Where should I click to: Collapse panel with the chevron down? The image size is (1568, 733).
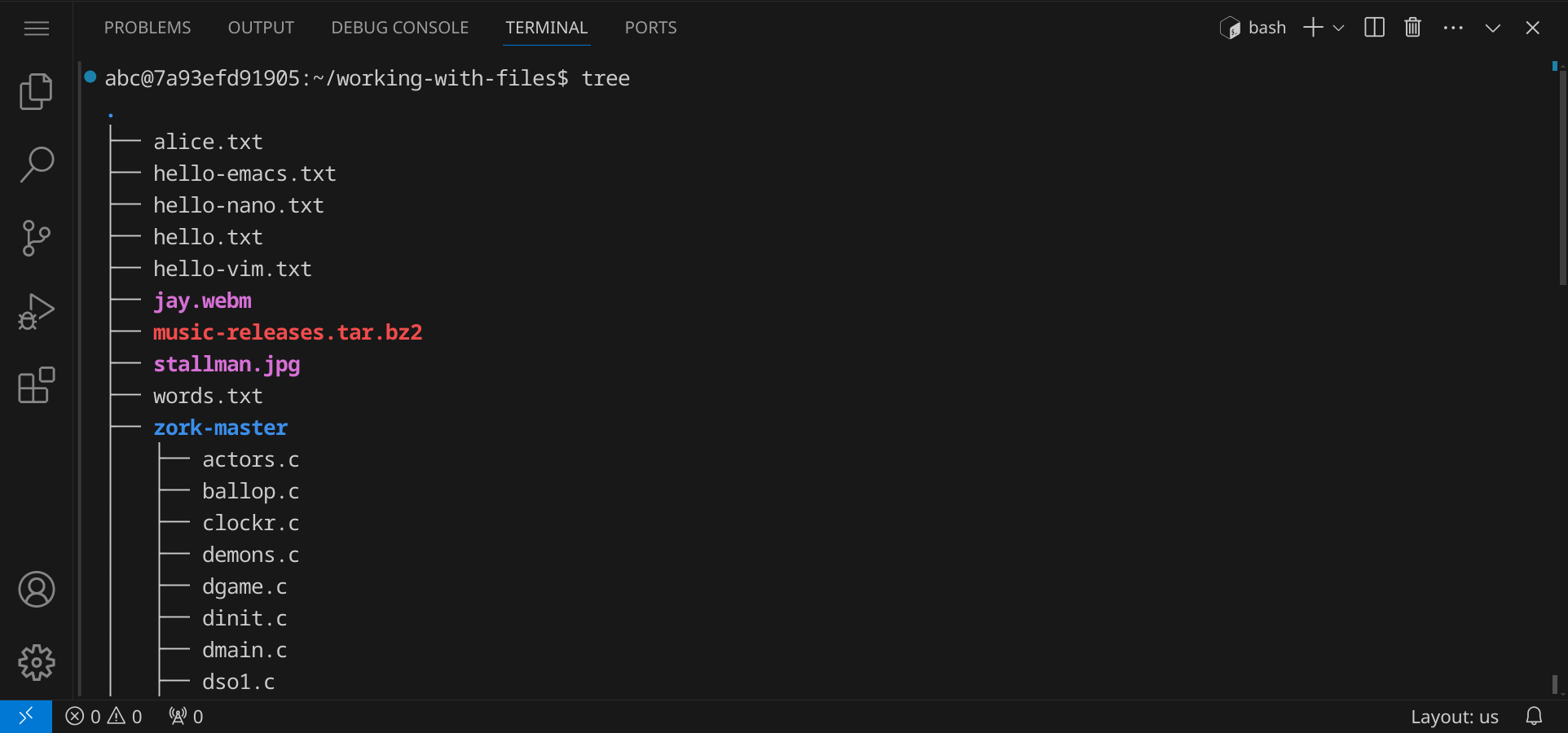(x=1492, y=28)
